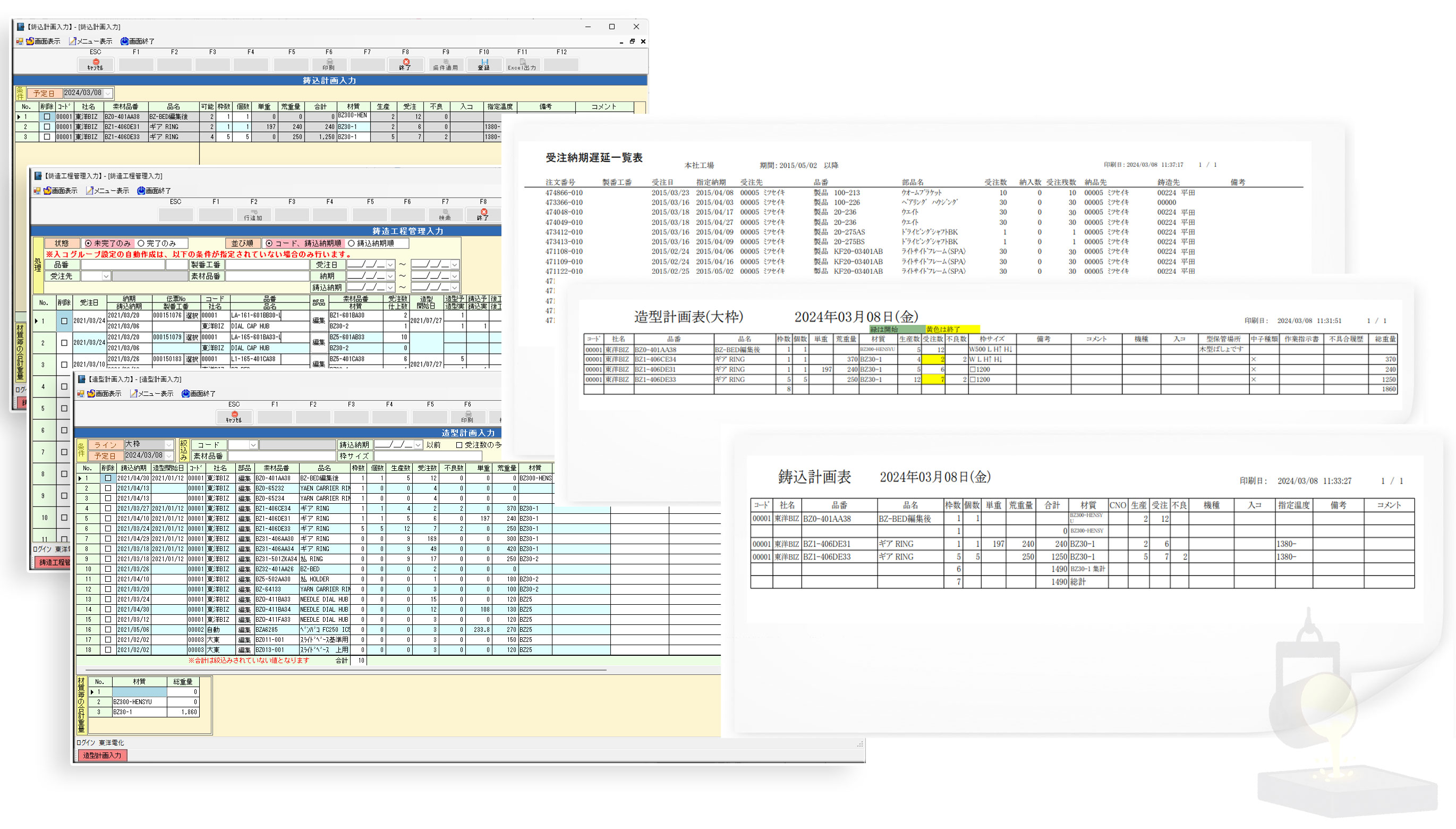Click 行追加 (F2) in 鋳造工程管理入力 window
This screenshot has width=1456, height=829.
253,215
